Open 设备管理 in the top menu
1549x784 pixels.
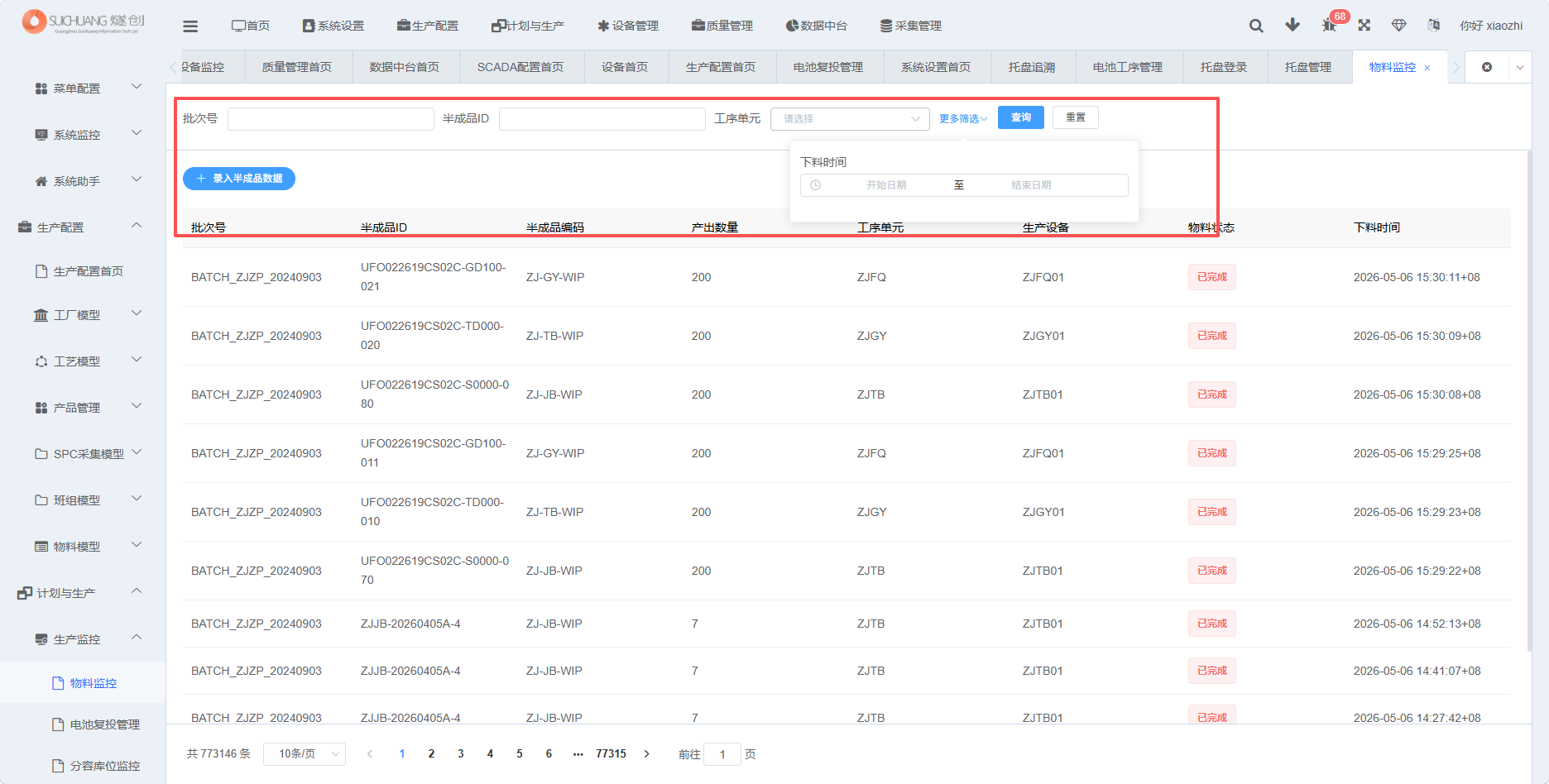click(628, 26)
